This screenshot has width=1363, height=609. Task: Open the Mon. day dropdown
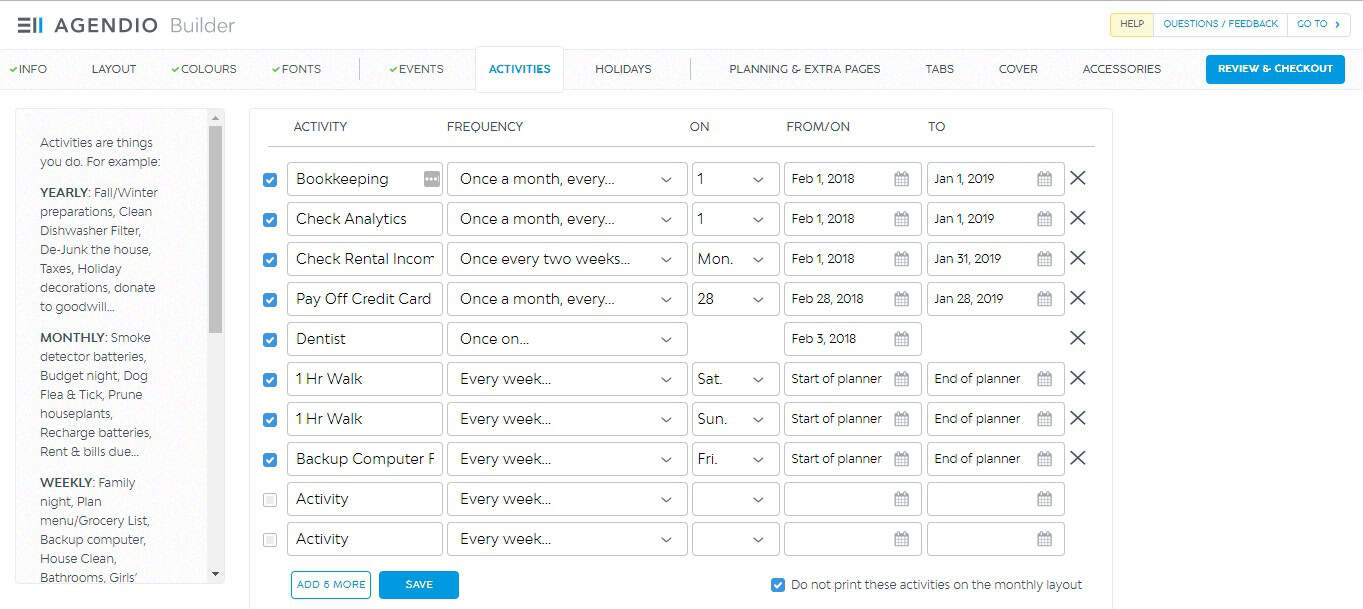[x=735, y=259]
